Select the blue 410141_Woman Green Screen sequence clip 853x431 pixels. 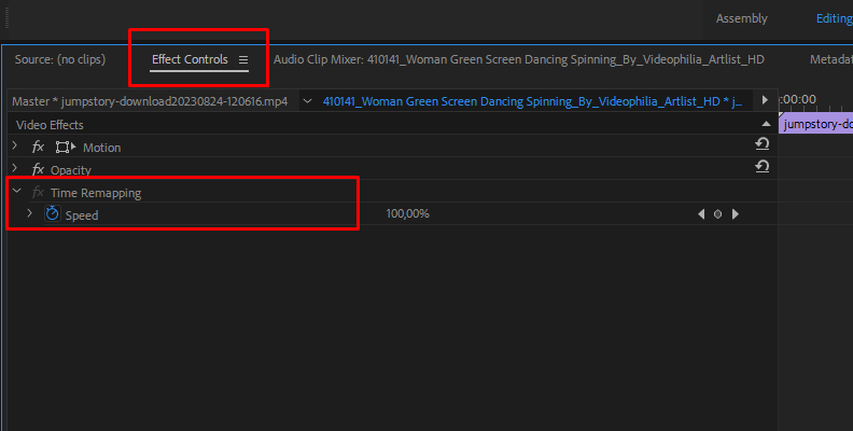532,101
